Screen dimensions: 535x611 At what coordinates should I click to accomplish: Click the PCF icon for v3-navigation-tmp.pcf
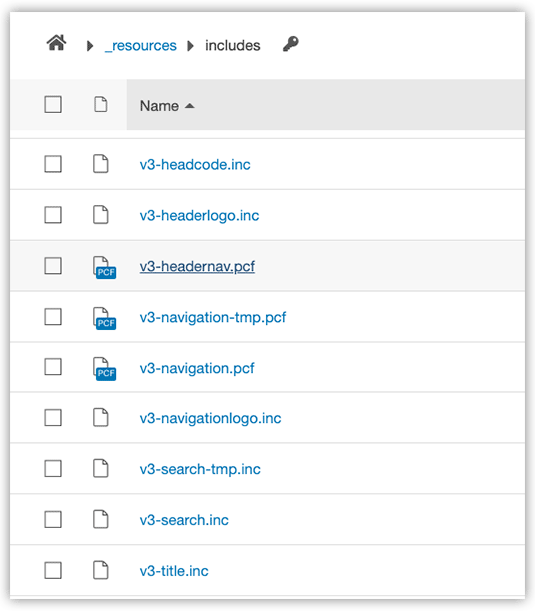point(104,318)
